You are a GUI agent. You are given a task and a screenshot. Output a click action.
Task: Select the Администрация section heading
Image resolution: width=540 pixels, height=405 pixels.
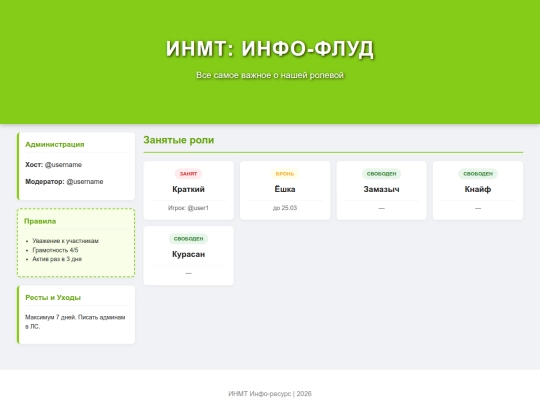[x=55, y=144]
